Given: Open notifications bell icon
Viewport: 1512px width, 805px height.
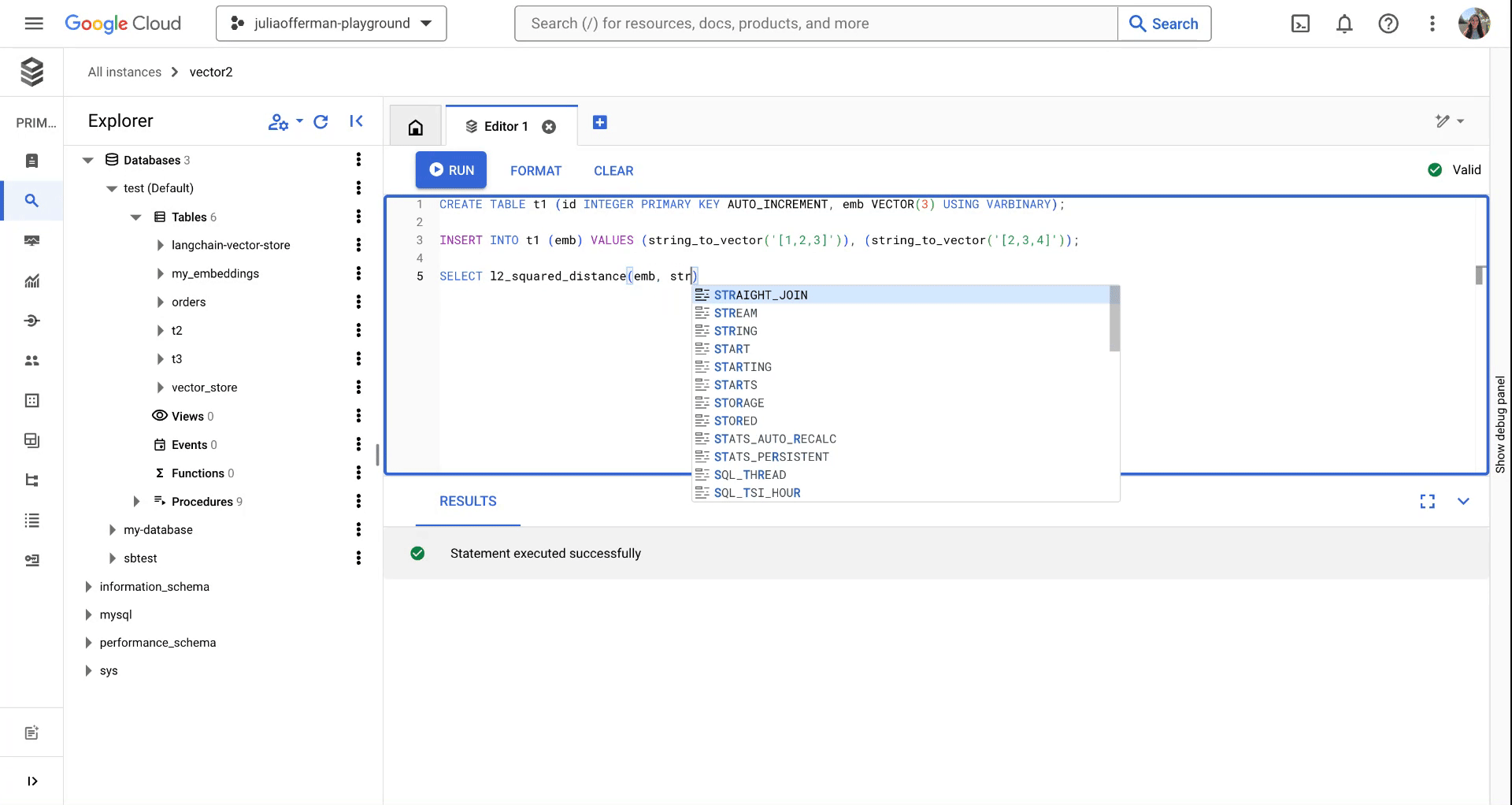Looking at the screenshot, I should (1344, 24).
